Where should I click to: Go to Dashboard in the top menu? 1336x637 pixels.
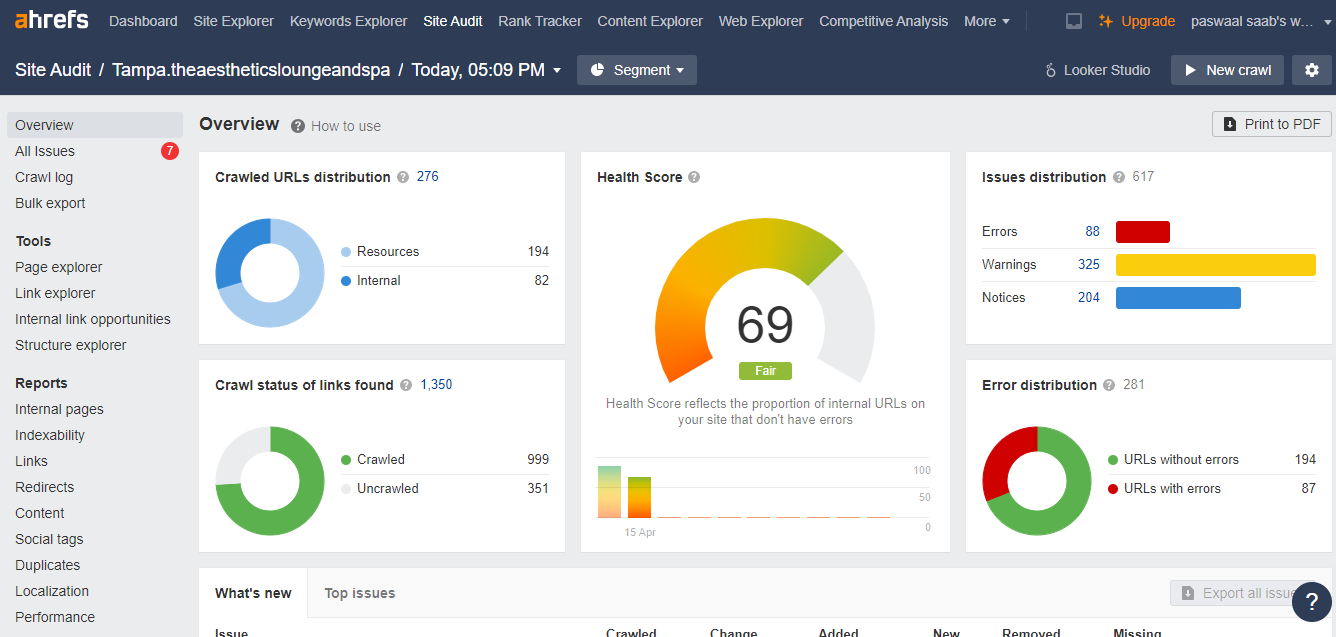point(143,21)
